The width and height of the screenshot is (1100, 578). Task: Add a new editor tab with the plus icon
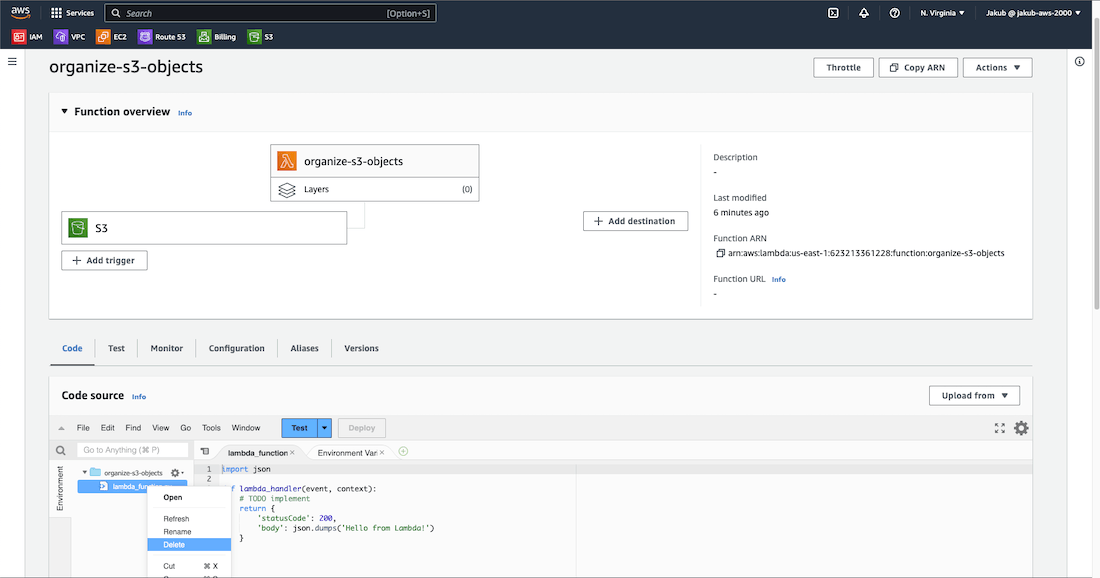click(x=404, y=452)
